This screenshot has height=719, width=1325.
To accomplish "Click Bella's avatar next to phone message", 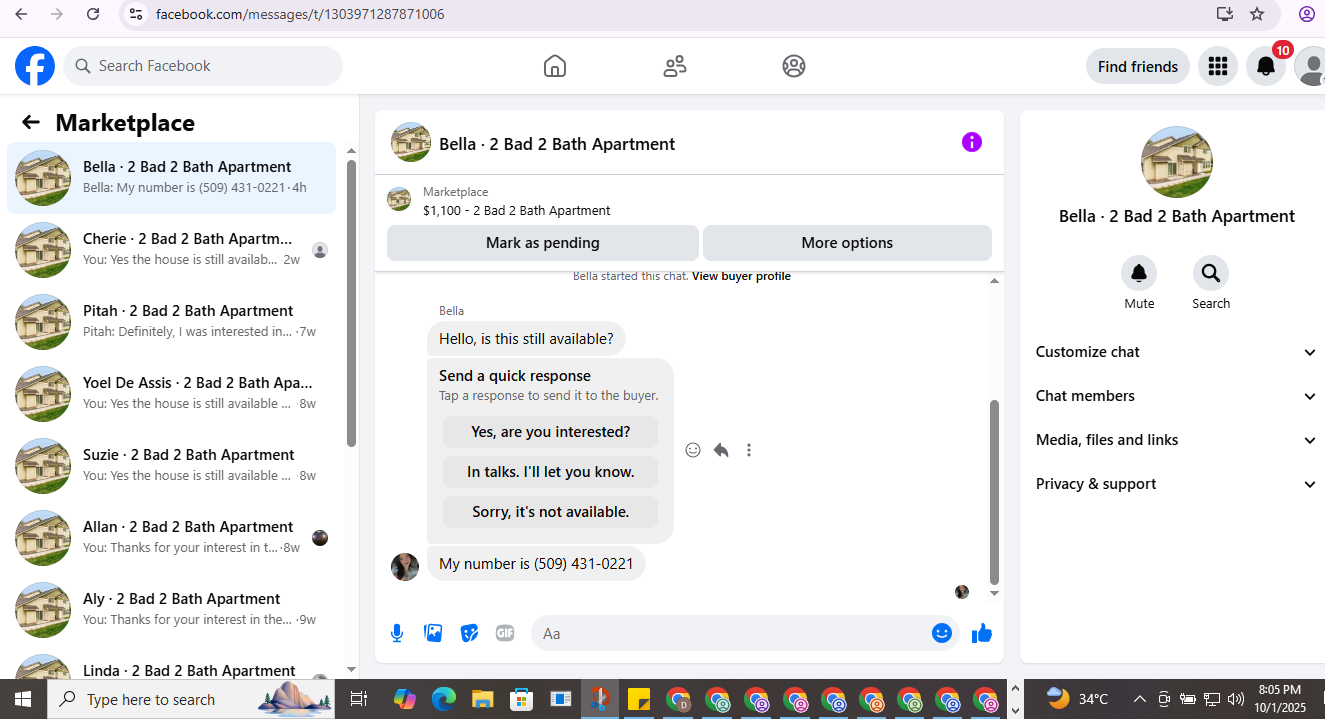I will pos(405,567).
